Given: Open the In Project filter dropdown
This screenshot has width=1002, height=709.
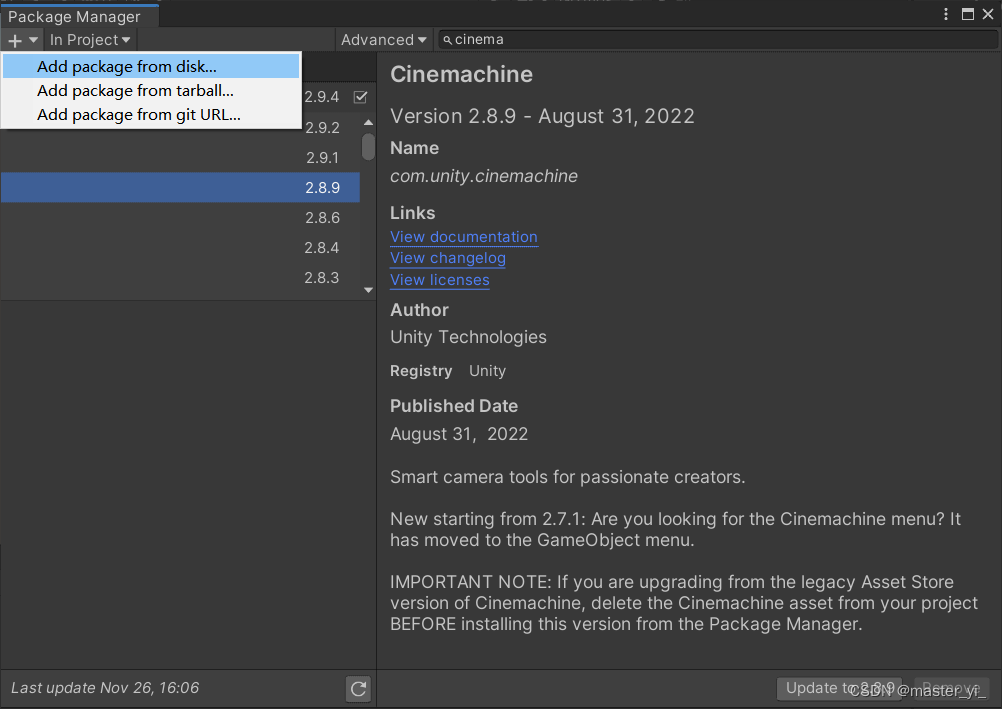Looking at the screenshot, I should point(90,40).
